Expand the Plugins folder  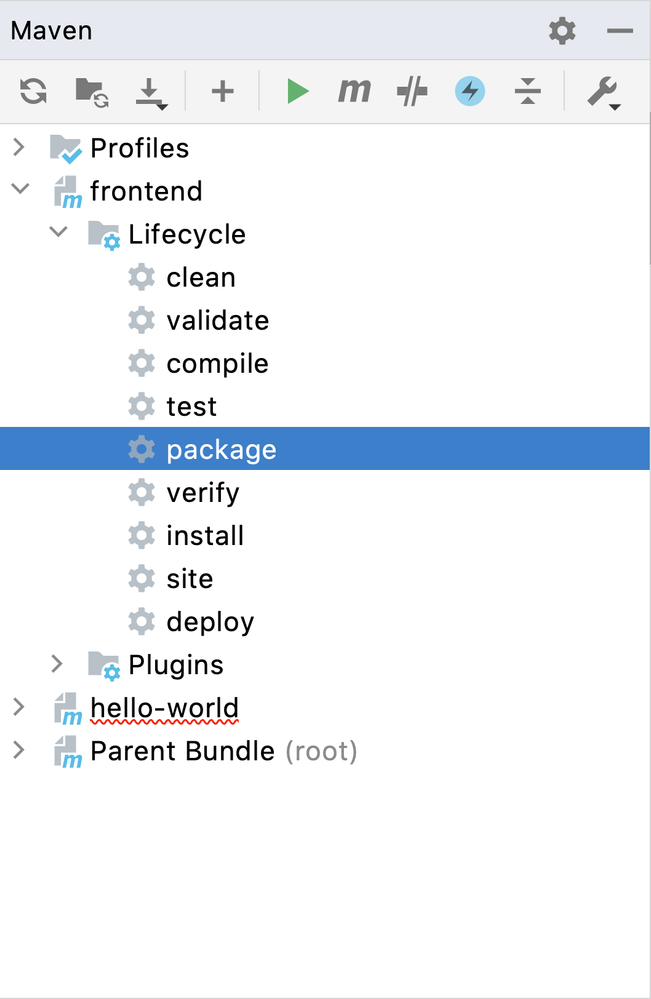57,664
